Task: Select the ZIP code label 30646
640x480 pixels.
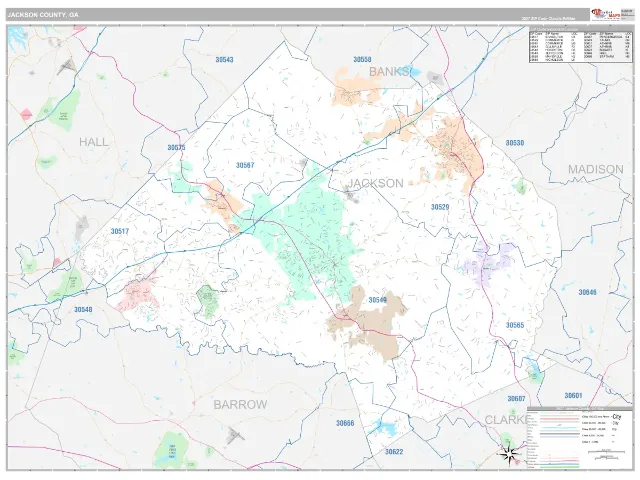Action: tap(587, 292)
